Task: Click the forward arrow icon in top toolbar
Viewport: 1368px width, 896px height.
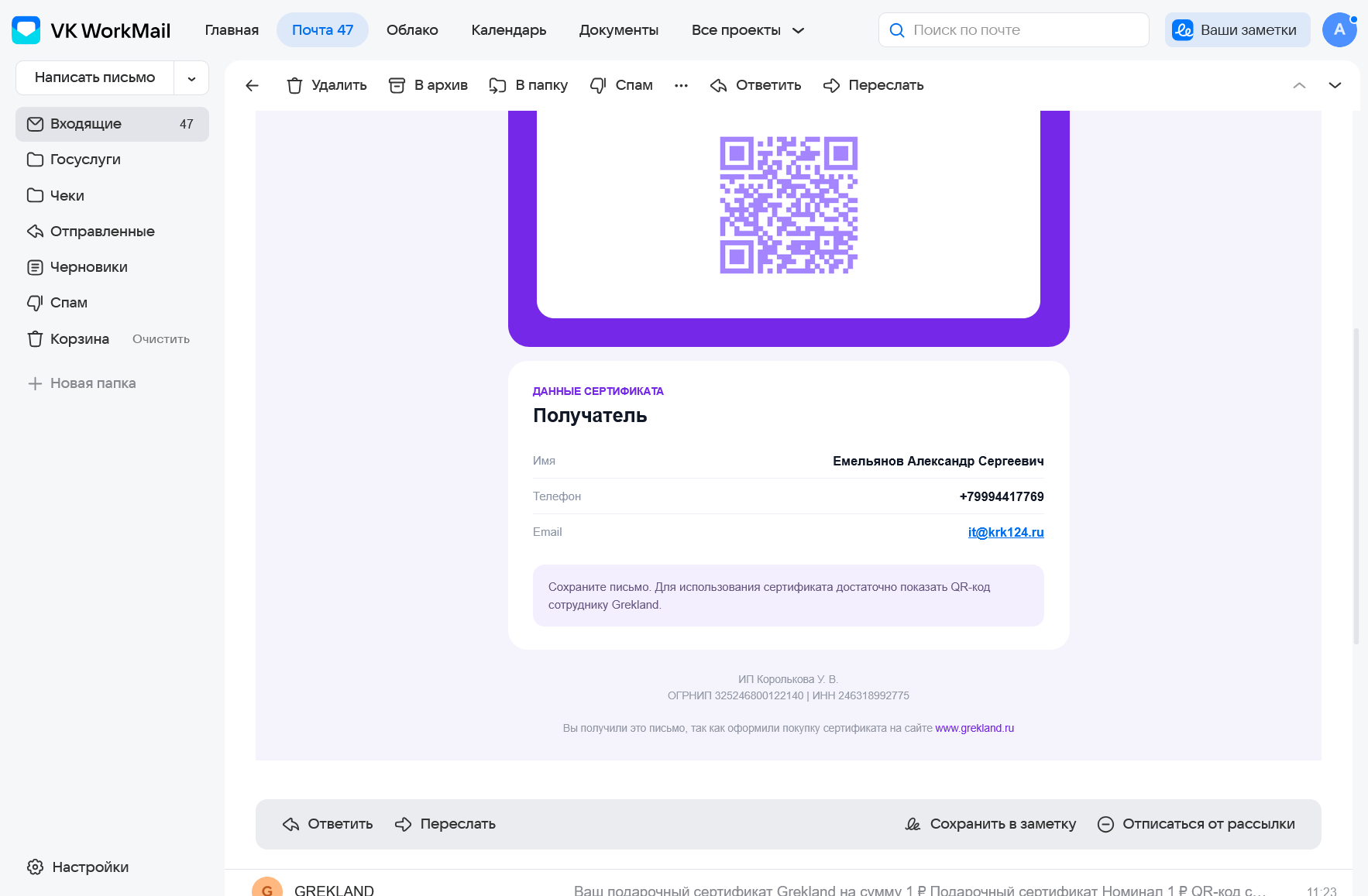Action: point(831,85)
